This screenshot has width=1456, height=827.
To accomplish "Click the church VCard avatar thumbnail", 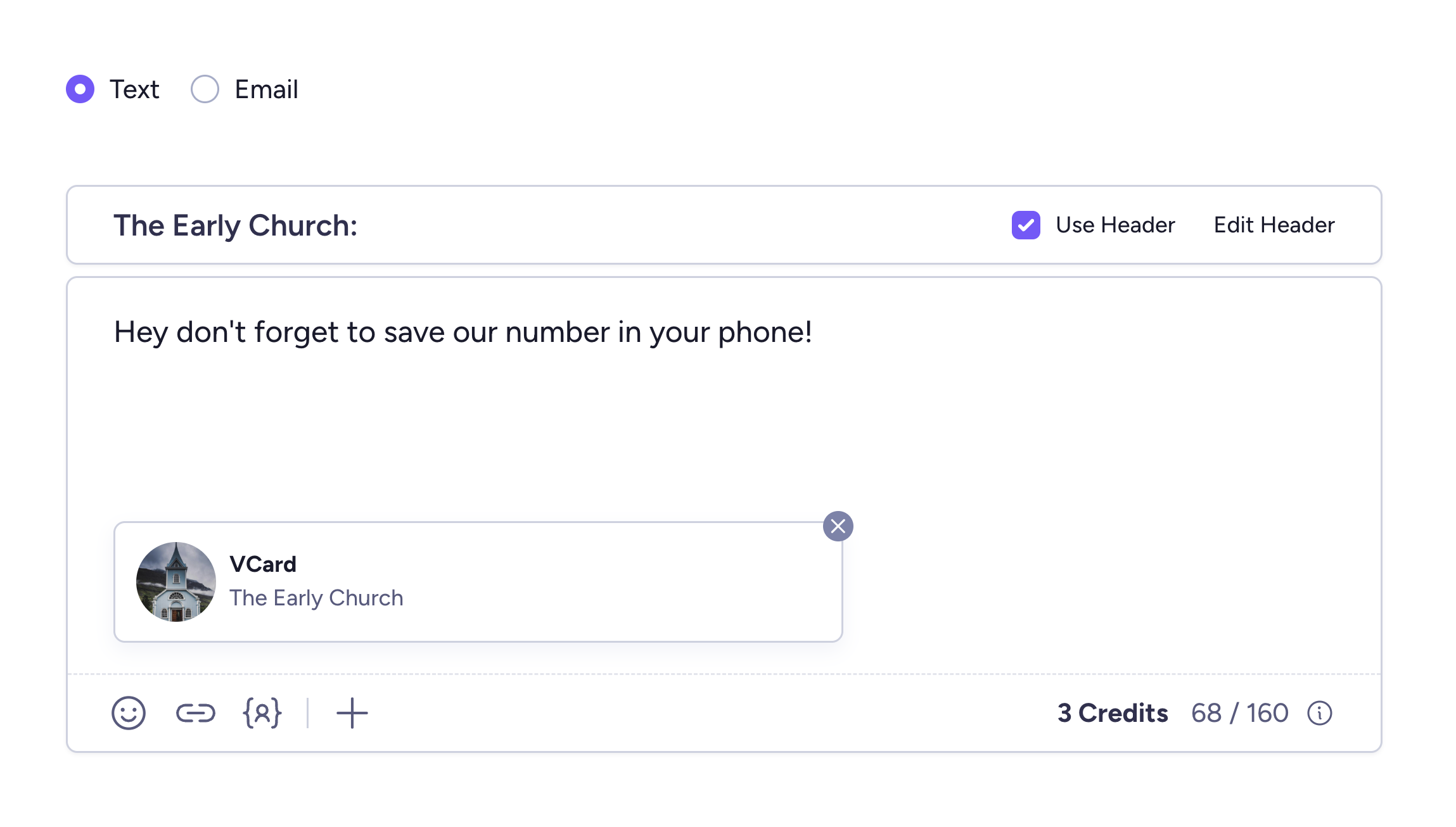I will point(176,582).
